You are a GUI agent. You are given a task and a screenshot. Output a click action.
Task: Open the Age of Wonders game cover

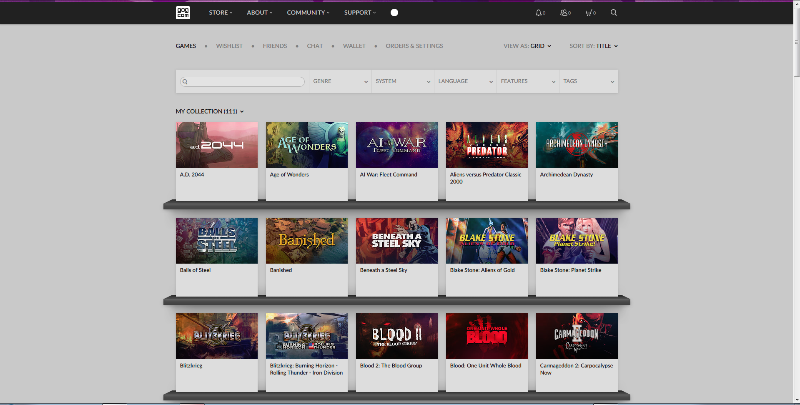[x=307, y=145]
